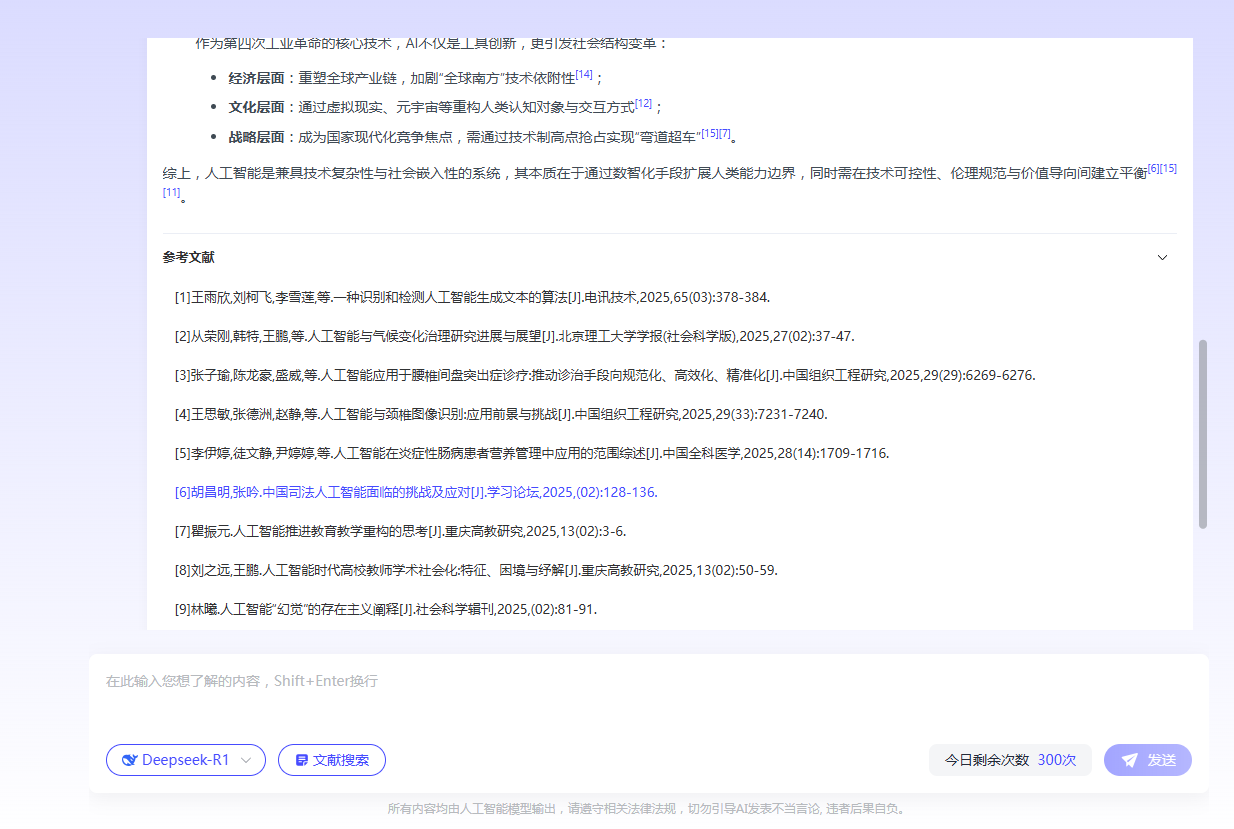The height and width of the screenshot is (829, 1234).
Task: Click citation superscript [11] in summary paragraph
Action: [170, 191]
